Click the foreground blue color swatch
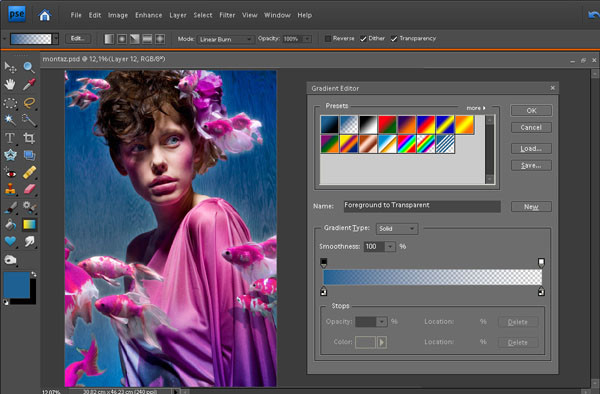The image size is (600, 394). [16, 285]
